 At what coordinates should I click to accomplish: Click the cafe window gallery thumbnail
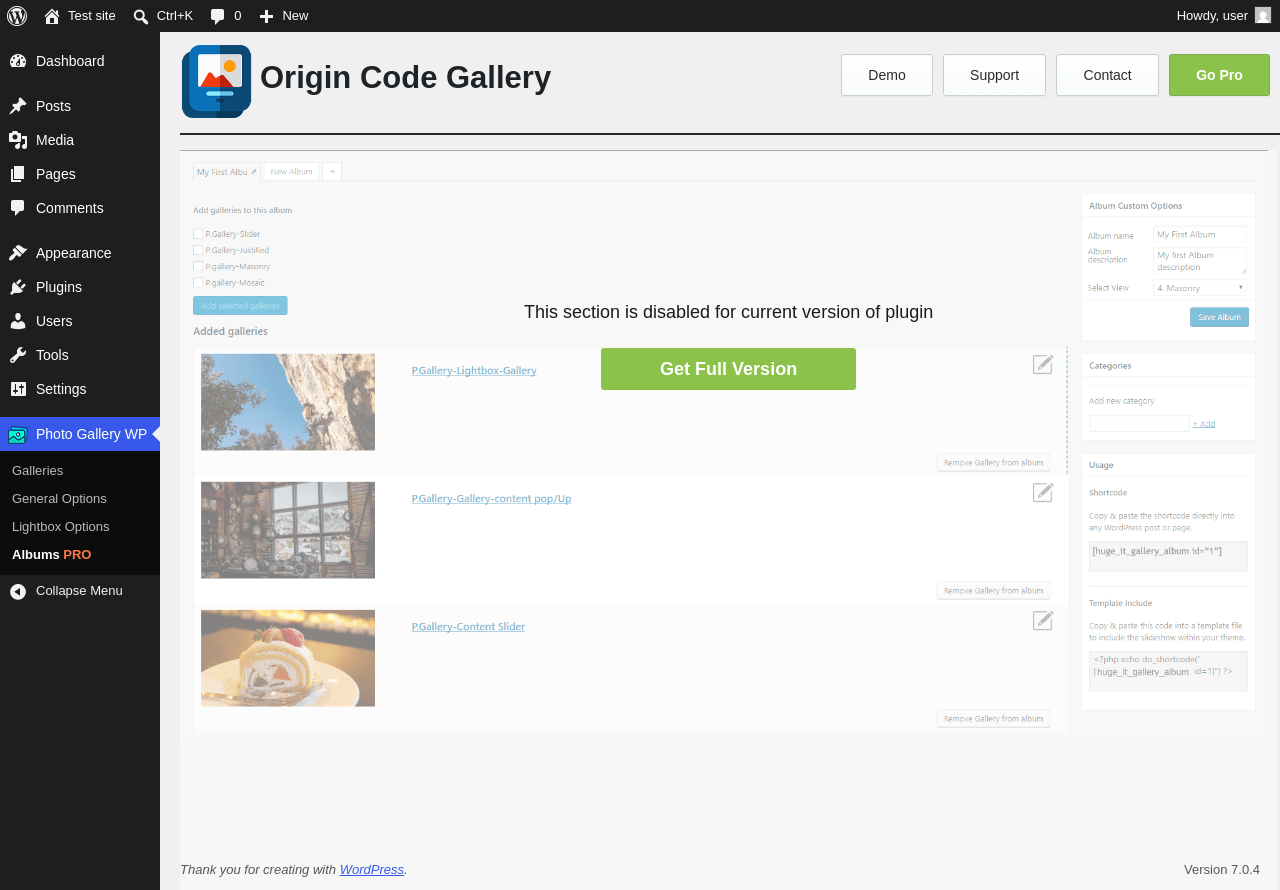click(288, 530)
